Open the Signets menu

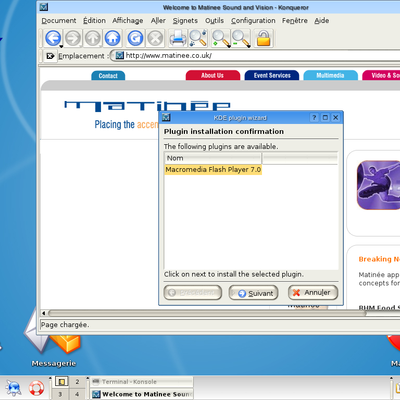[x=185, y=21]
